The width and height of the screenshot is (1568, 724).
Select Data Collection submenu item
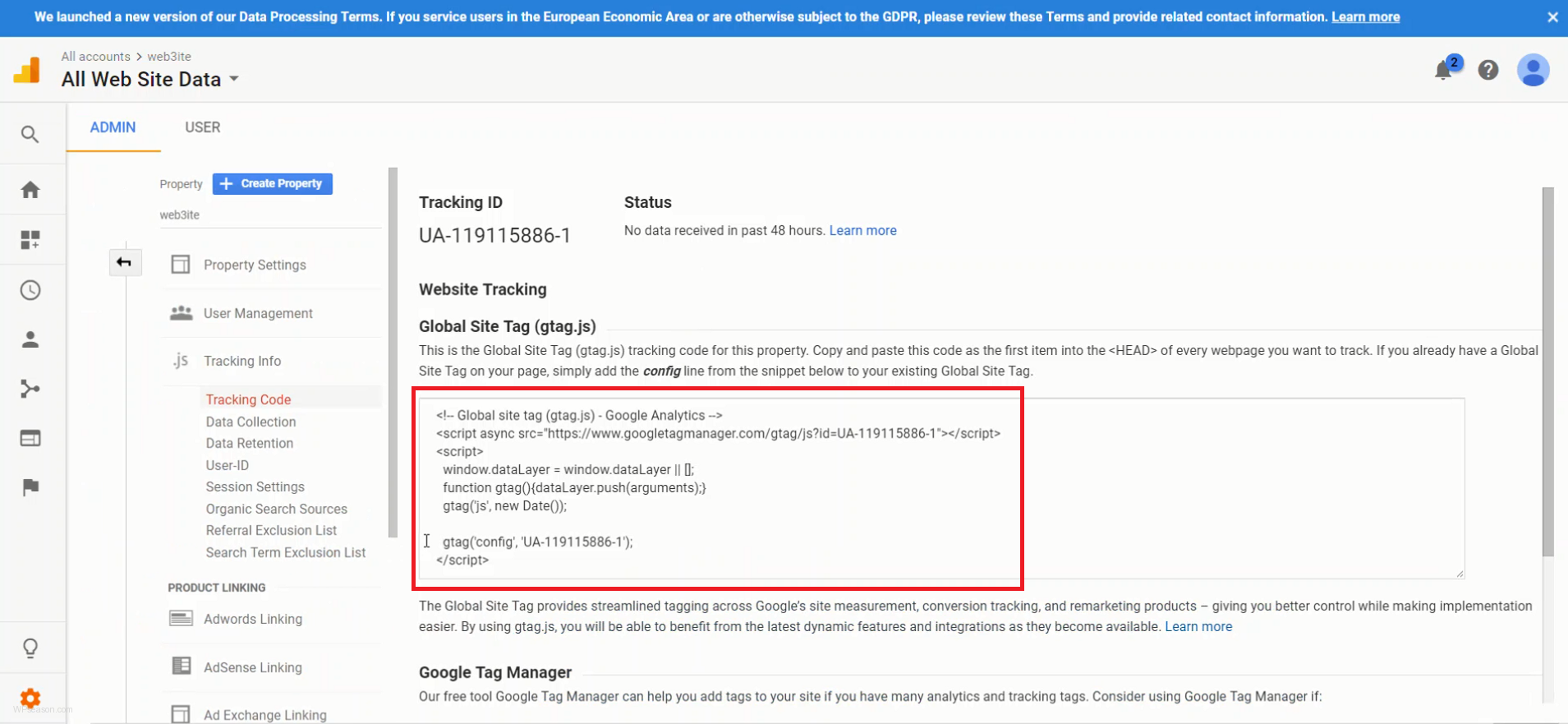point(251,422)
